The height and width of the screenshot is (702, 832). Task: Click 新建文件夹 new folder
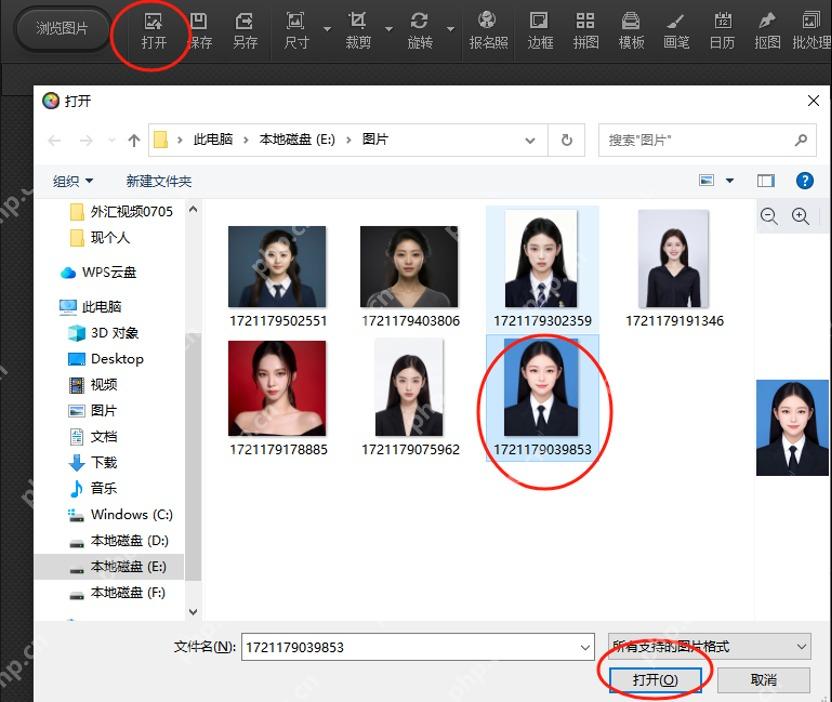tap(159, 181)
